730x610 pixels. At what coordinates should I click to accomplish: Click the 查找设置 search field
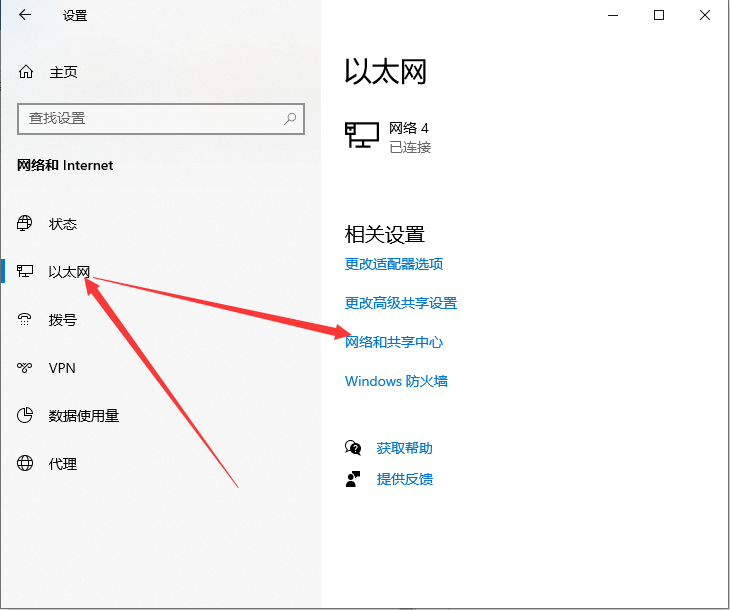pyautogui.click(x=150, y=118)
